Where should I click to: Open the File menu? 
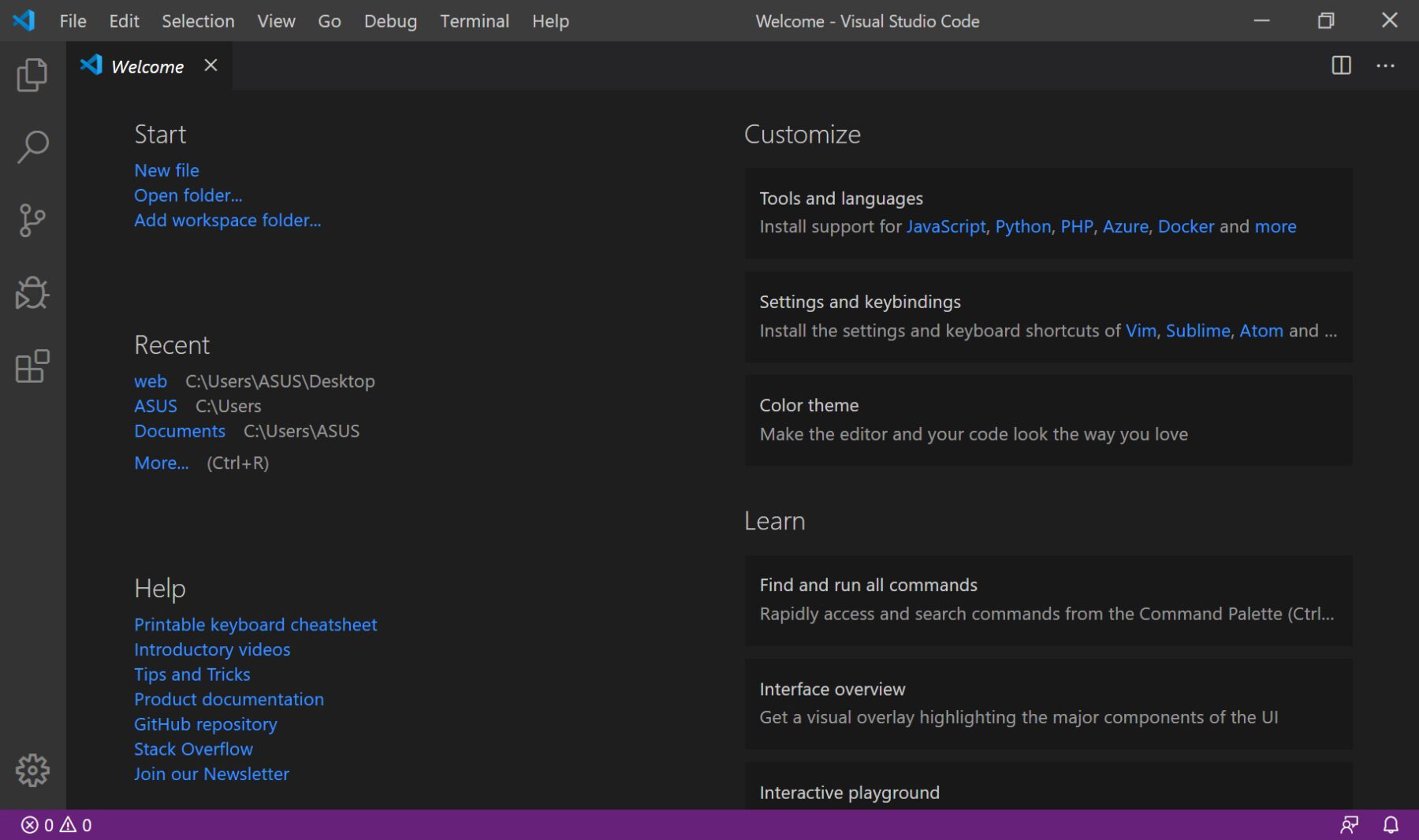pyautogui.click(x=73, y=21)
